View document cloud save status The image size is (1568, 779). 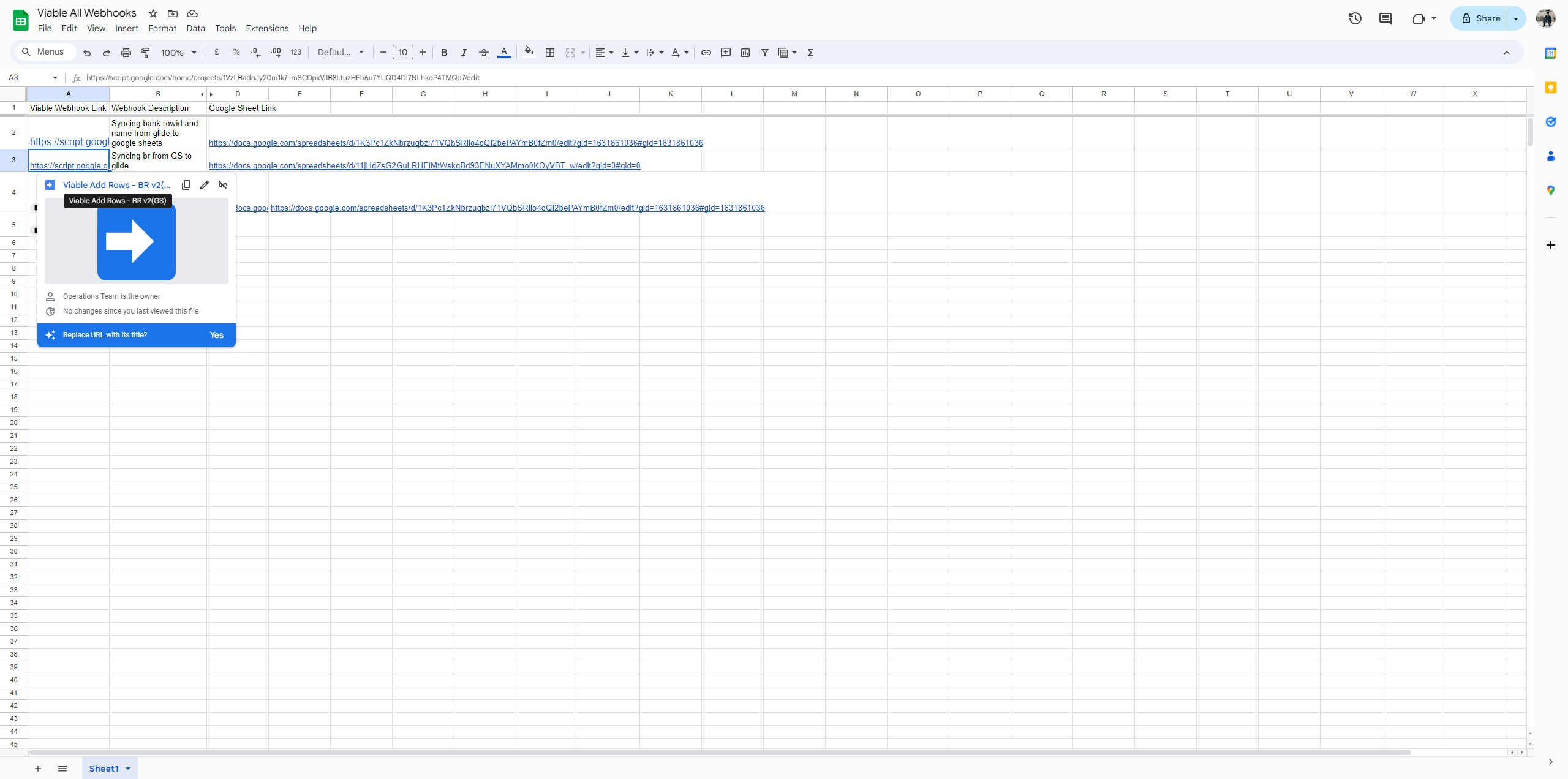tap(192, 13)
